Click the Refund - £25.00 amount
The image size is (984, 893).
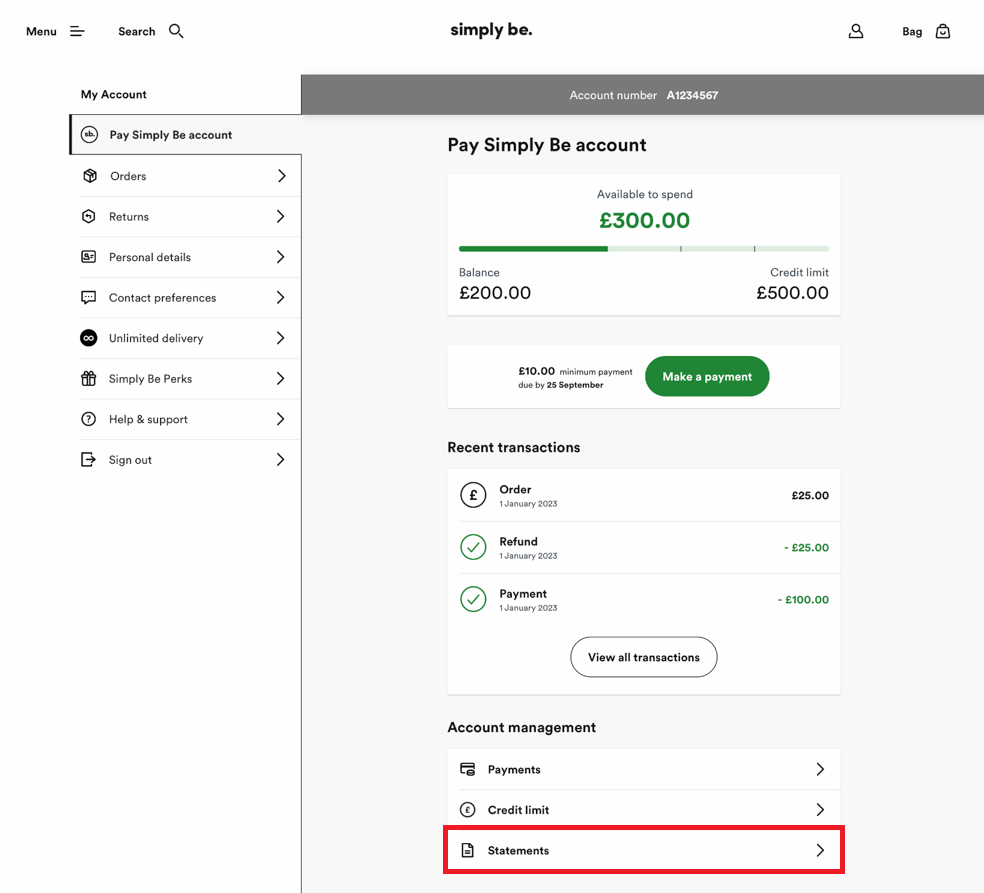(x=806, y=548)
